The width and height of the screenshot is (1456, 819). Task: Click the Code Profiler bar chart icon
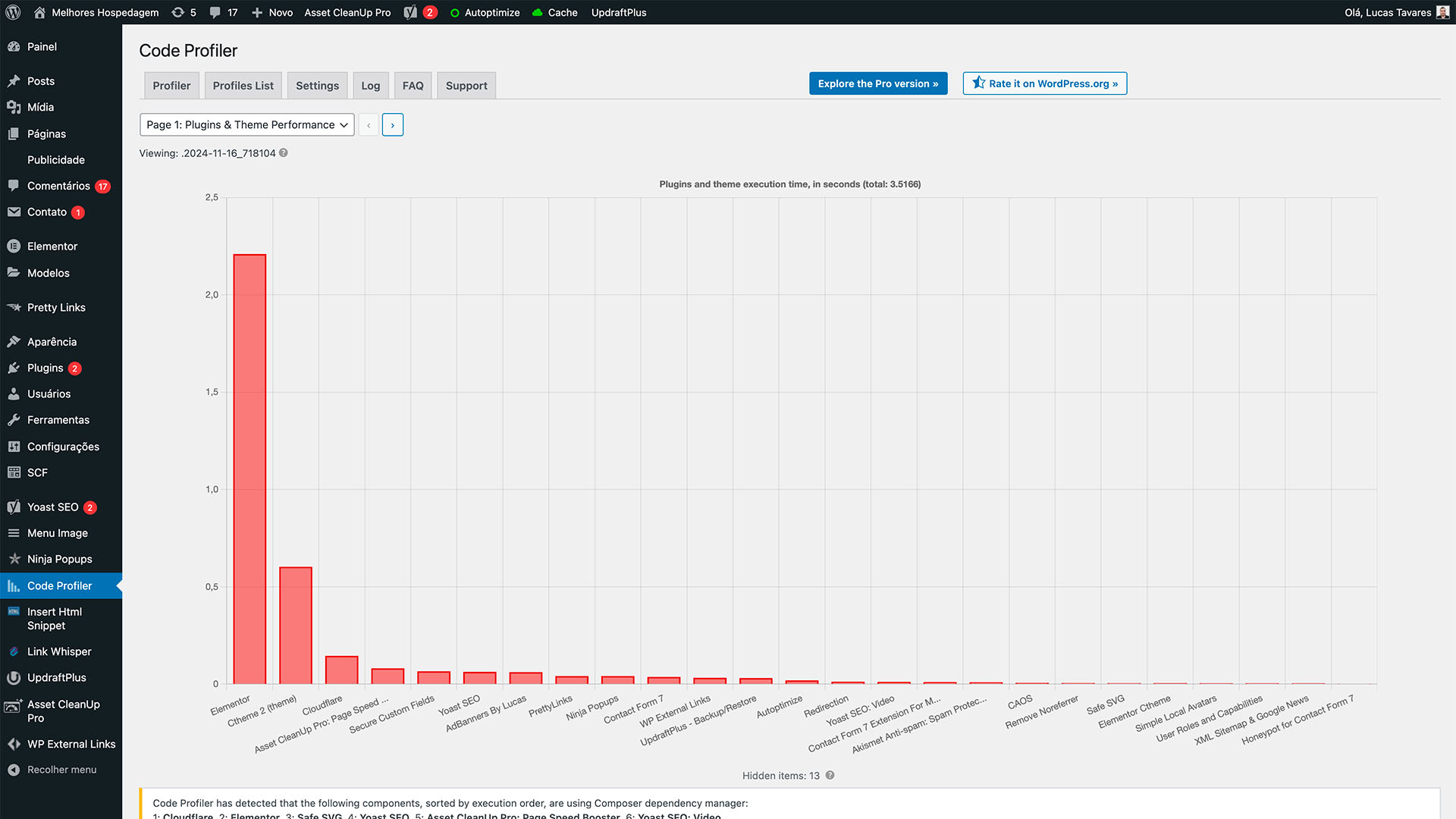point(14,585)
